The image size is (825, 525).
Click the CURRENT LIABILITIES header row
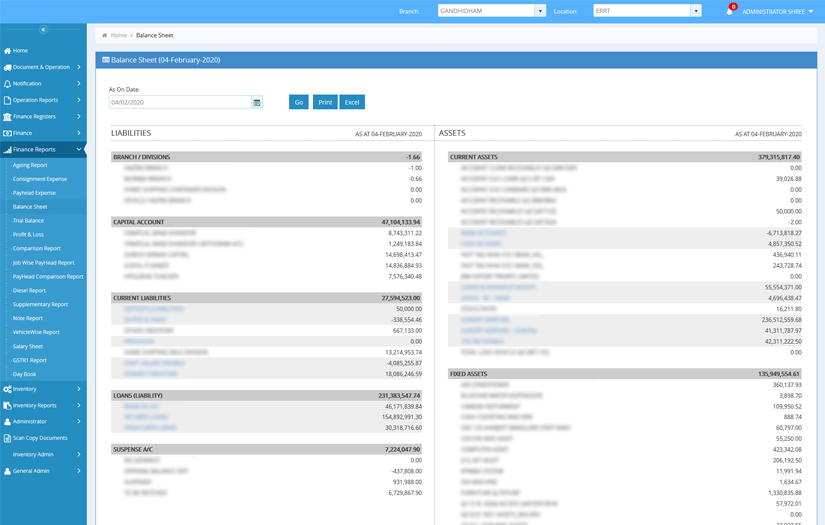tap(267, 298)
